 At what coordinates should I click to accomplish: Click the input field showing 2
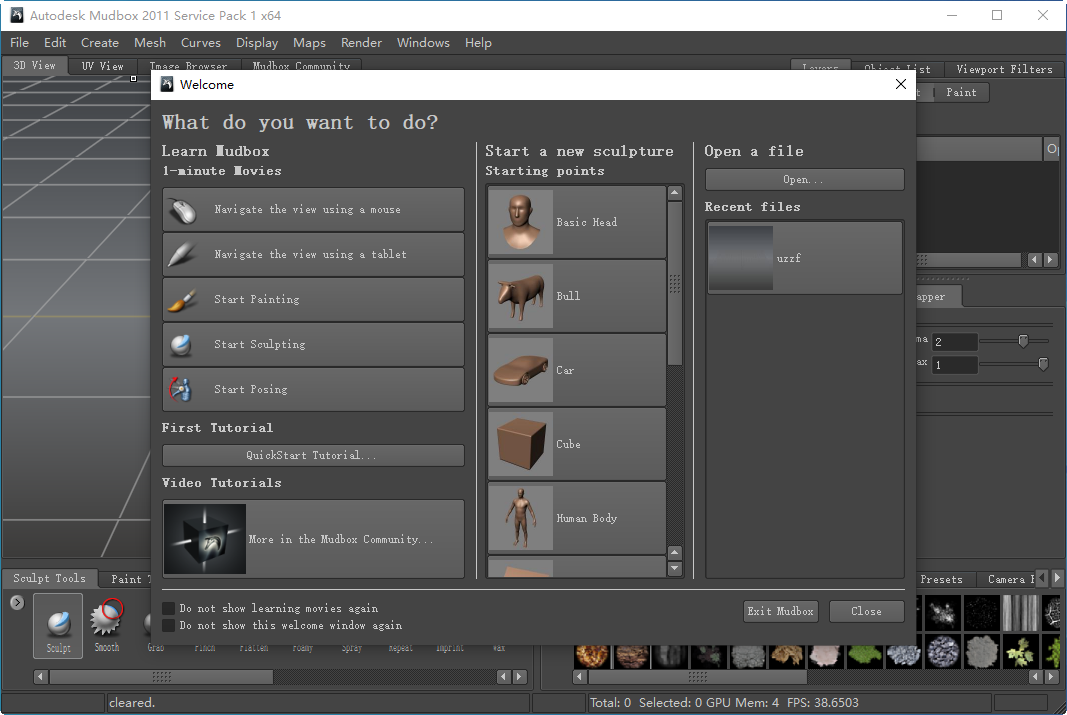955,342
